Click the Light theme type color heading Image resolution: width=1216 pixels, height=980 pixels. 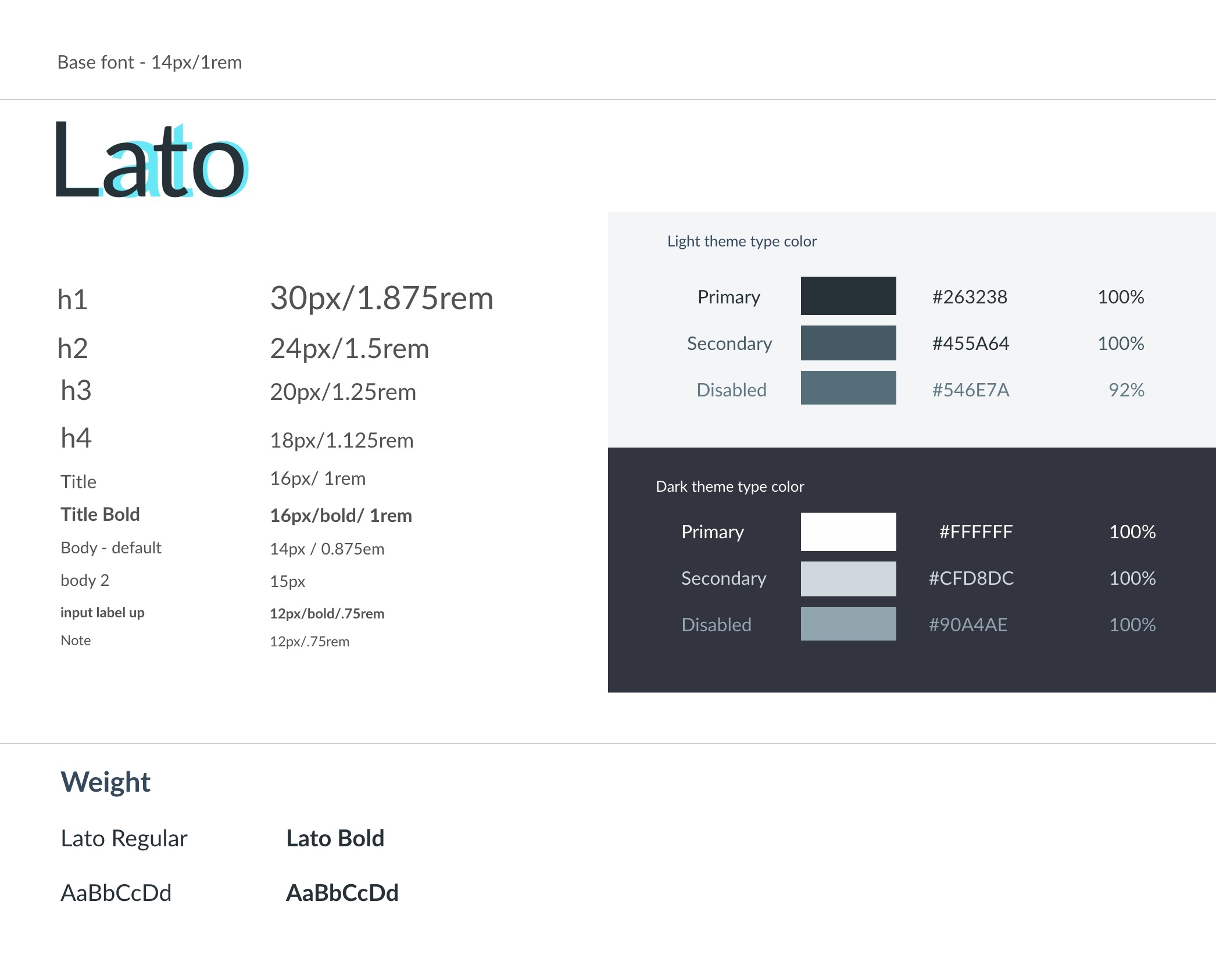(x=742, y=241)
